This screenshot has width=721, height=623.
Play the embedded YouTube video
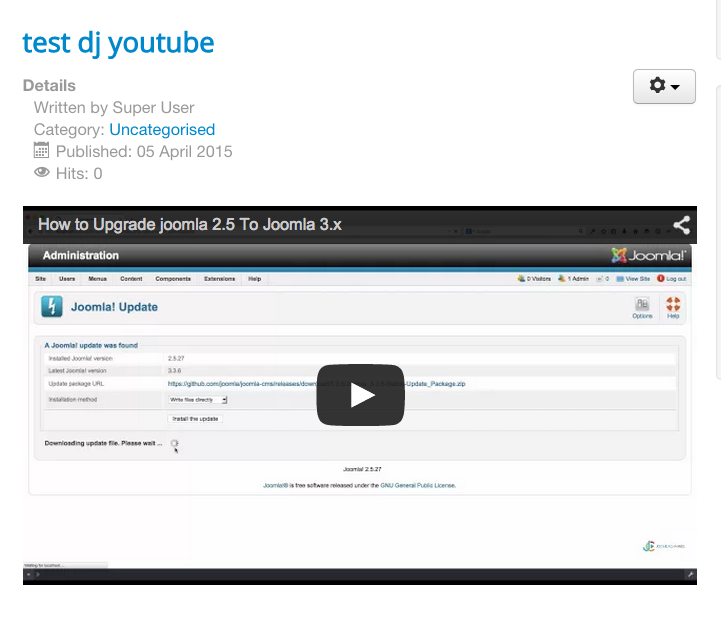[x=360, y=395]
